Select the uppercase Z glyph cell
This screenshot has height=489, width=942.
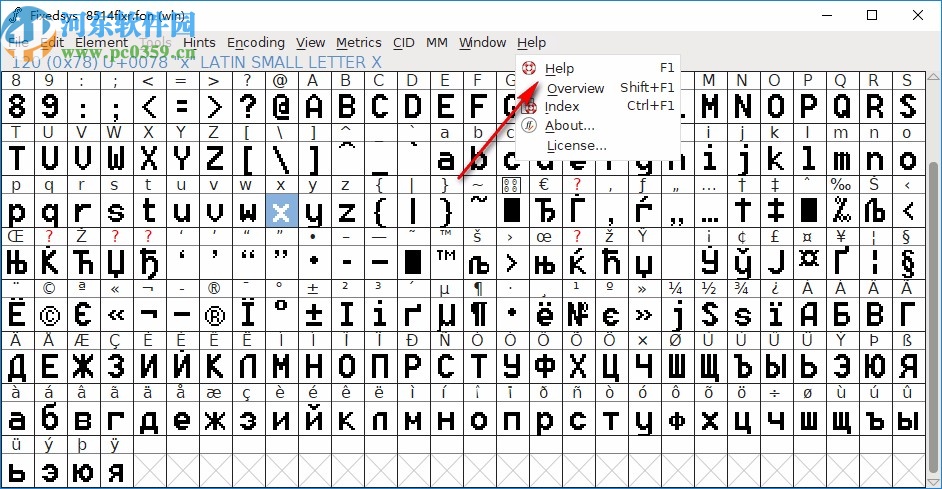click(x=215, y=159)
